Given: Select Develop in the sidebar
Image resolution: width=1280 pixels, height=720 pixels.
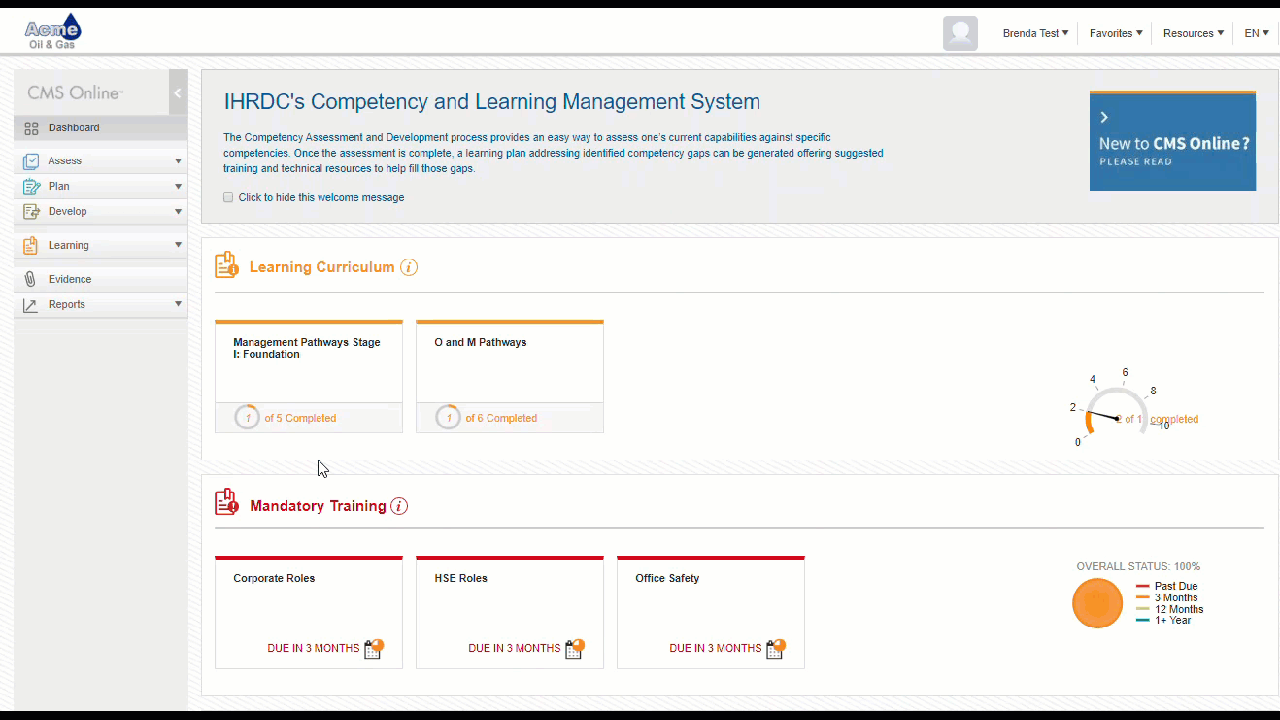Looking at the screenshot, I should (100, 211).
